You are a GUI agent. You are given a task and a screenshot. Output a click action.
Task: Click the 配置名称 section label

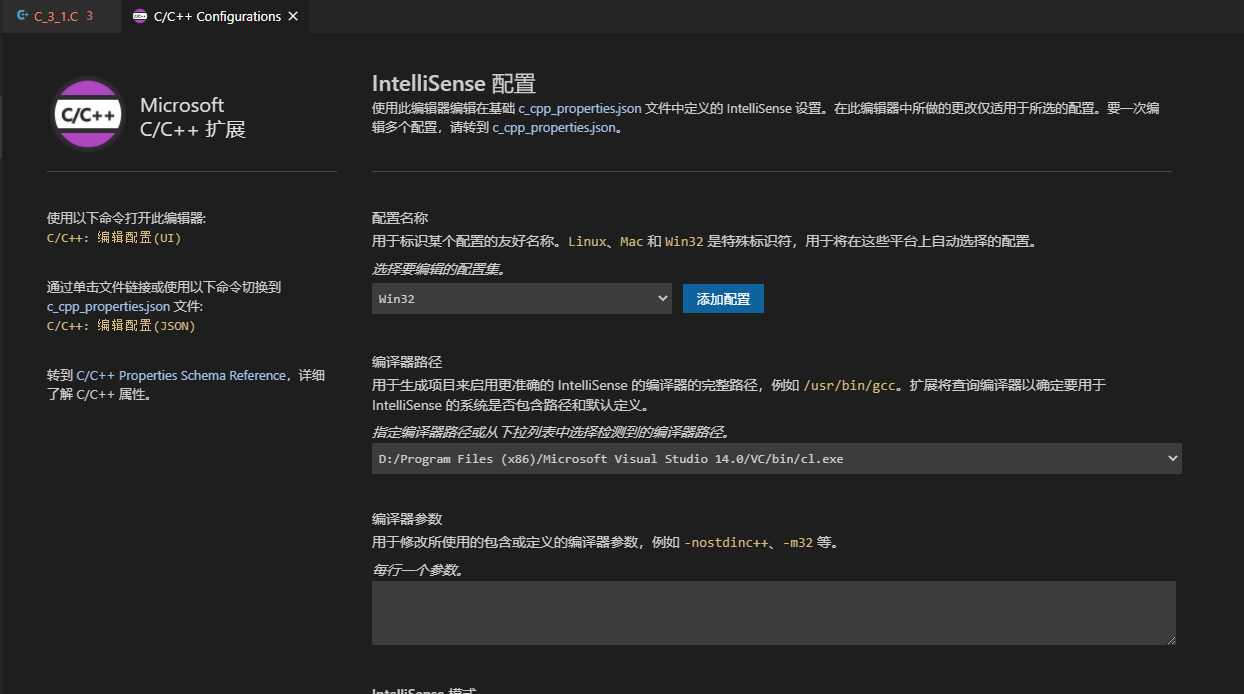(400, 218)
